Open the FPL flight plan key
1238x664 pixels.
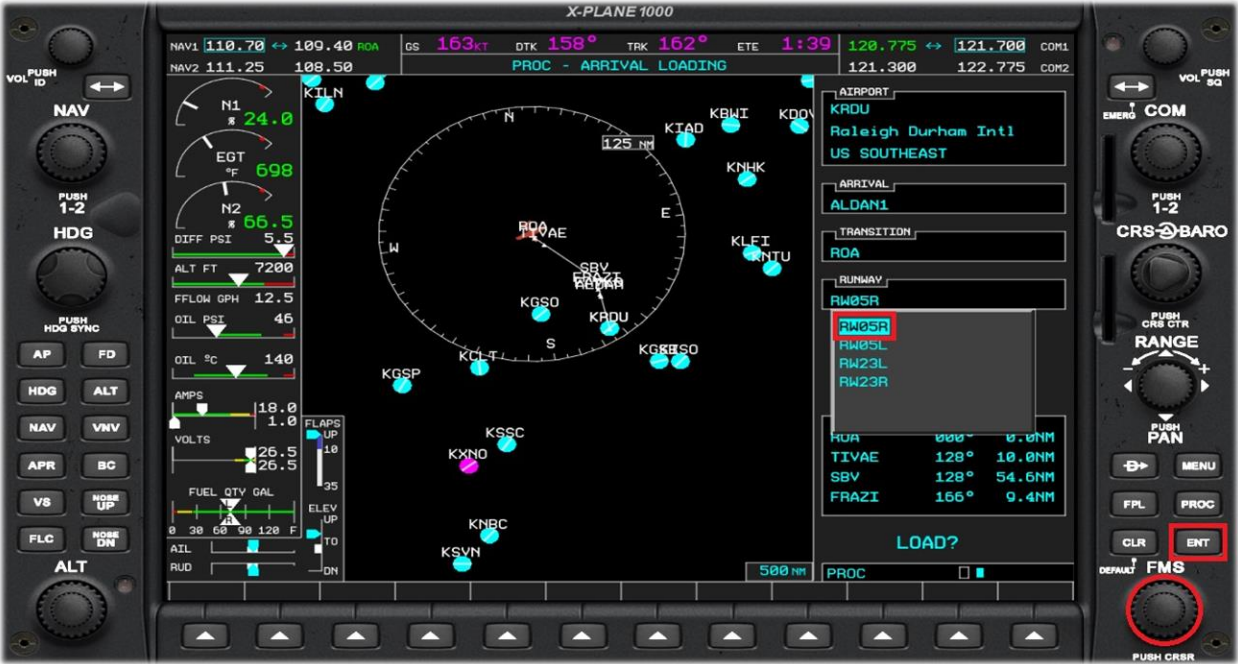point(1133,504)
